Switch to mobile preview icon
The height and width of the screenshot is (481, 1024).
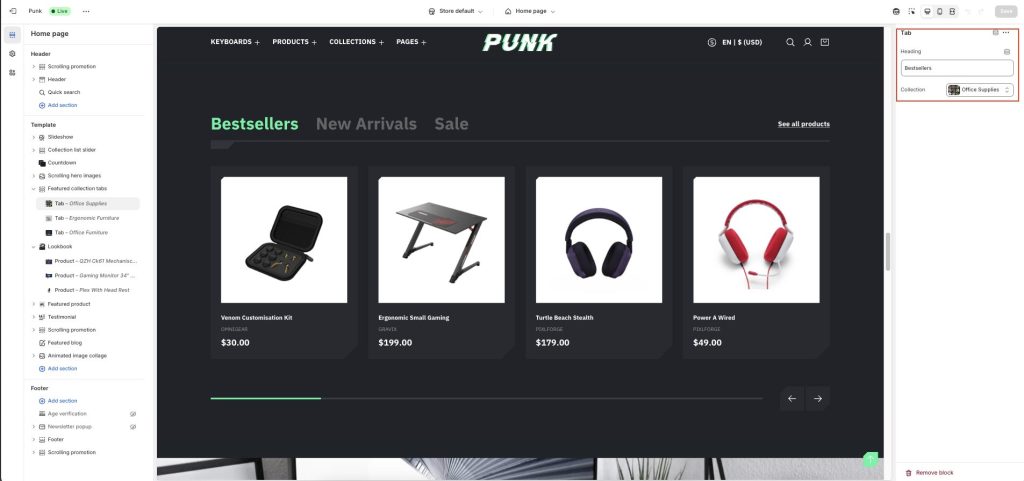(940, 11)
